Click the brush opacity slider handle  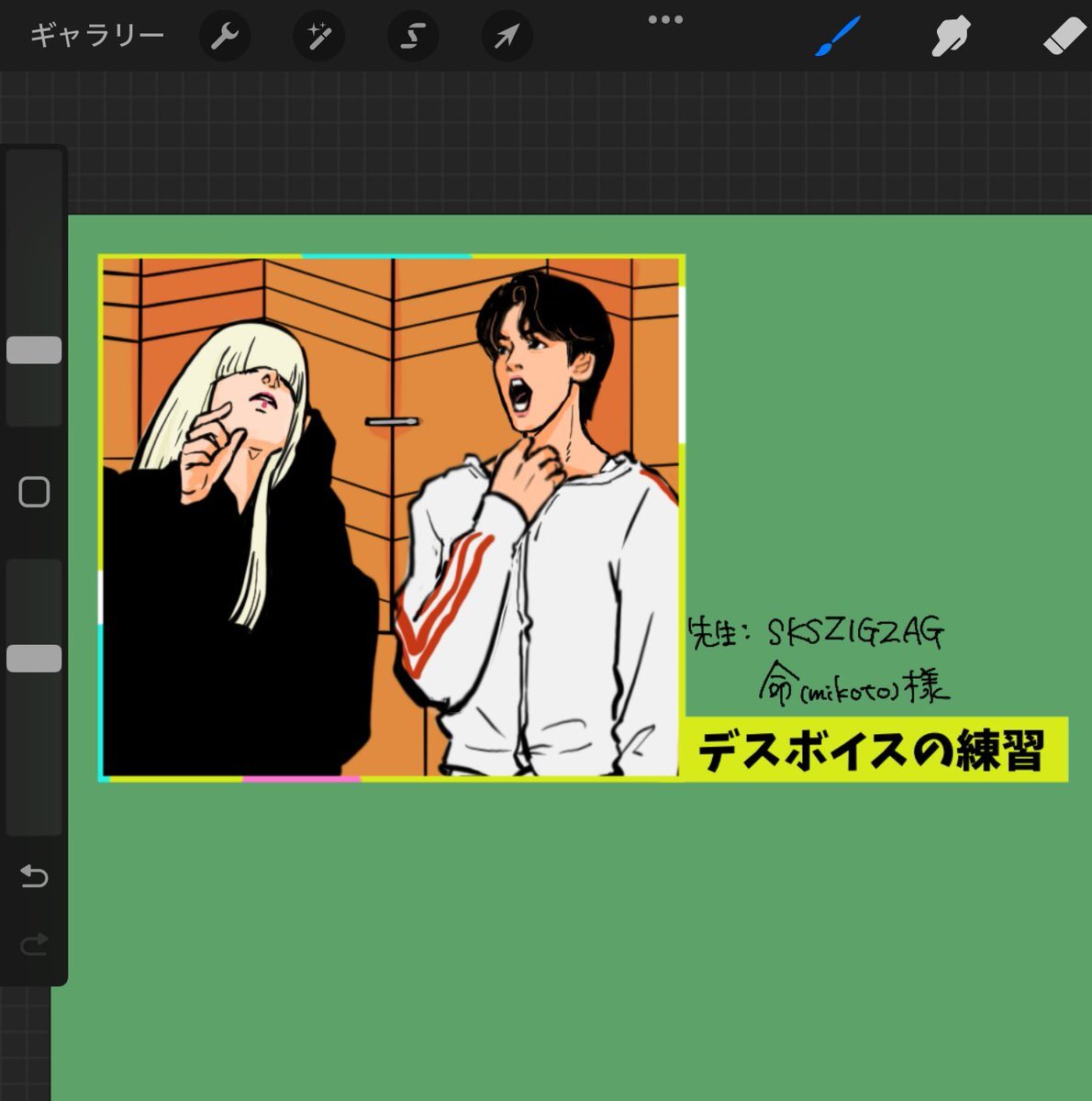coord(34,658)
